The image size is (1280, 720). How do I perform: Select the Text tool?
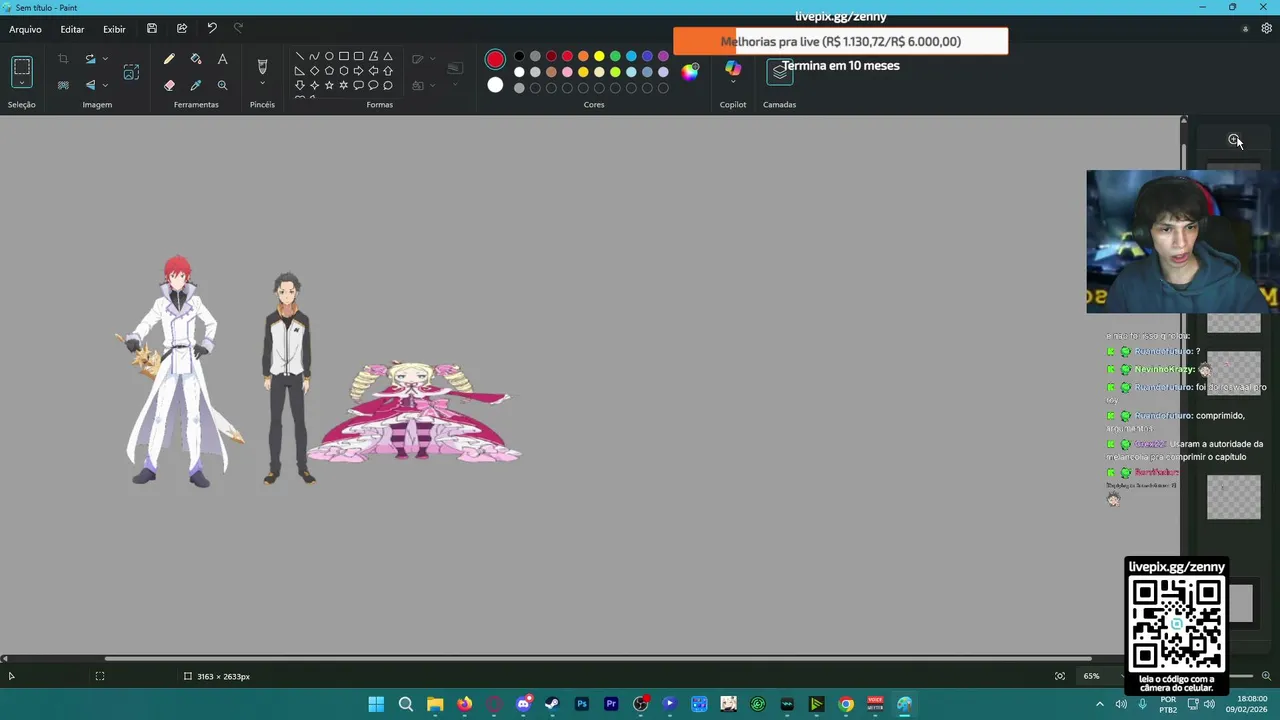[x=222, y=59]
